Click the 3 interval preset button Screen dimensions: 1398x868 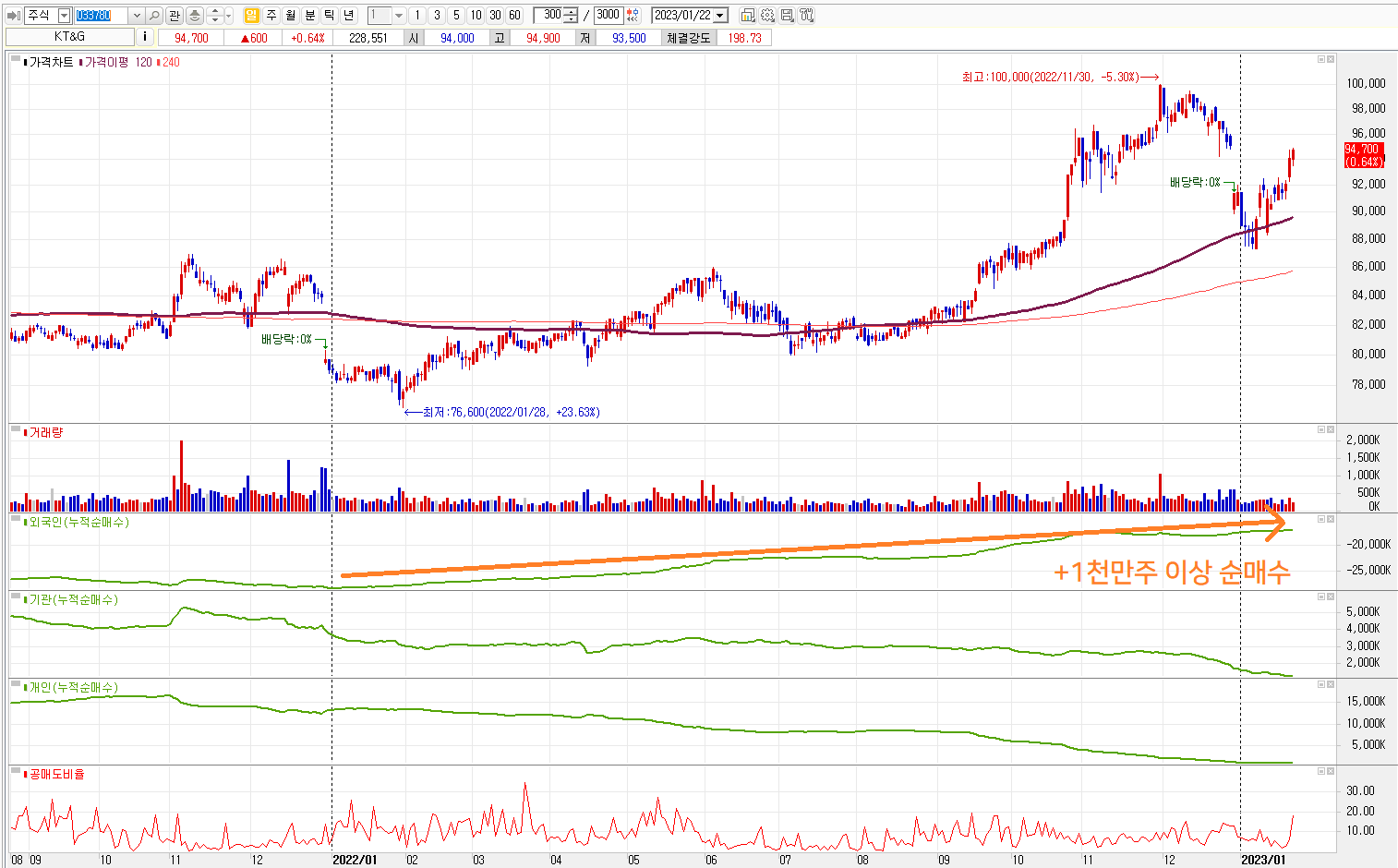(437, 16)
